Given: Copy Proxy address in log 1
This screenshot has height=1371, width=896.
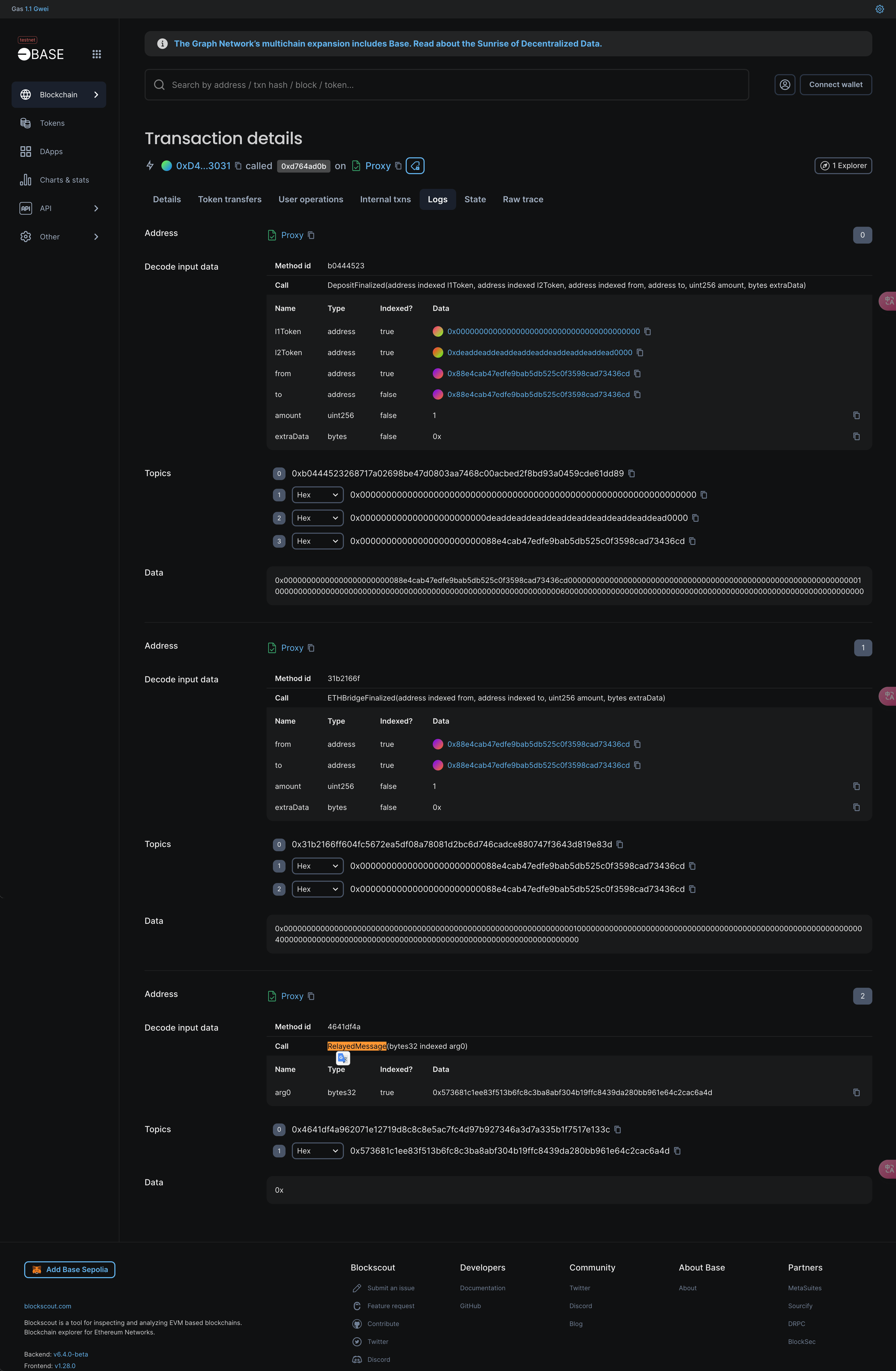Looking at the screenshot, I should coord(312,648).
